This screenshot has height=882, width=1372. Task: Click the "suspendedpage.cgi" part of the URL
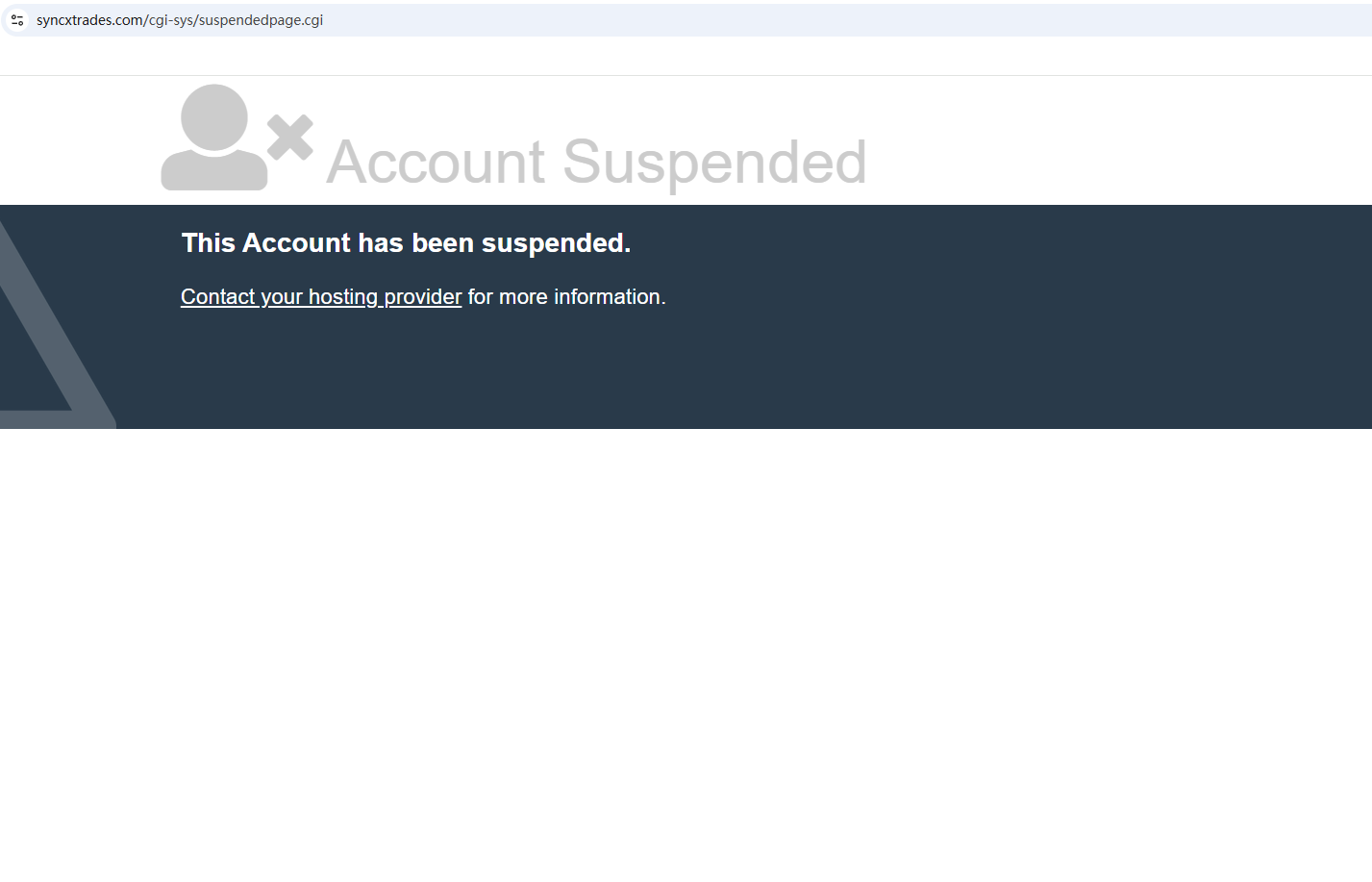coord(261,20)
